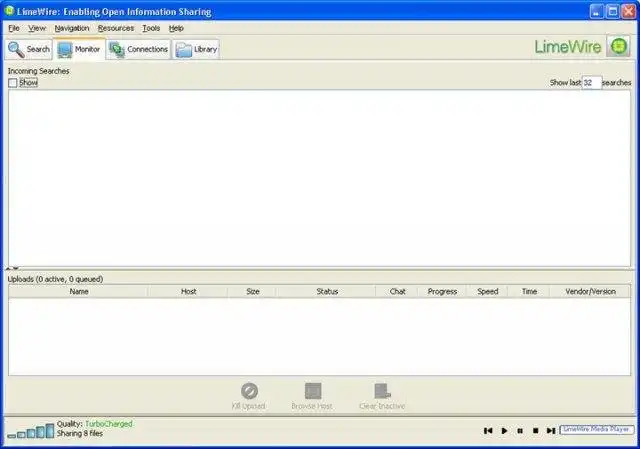The image size is (640, 449).
Task: Pause the media player
Action: coord(520,431)
